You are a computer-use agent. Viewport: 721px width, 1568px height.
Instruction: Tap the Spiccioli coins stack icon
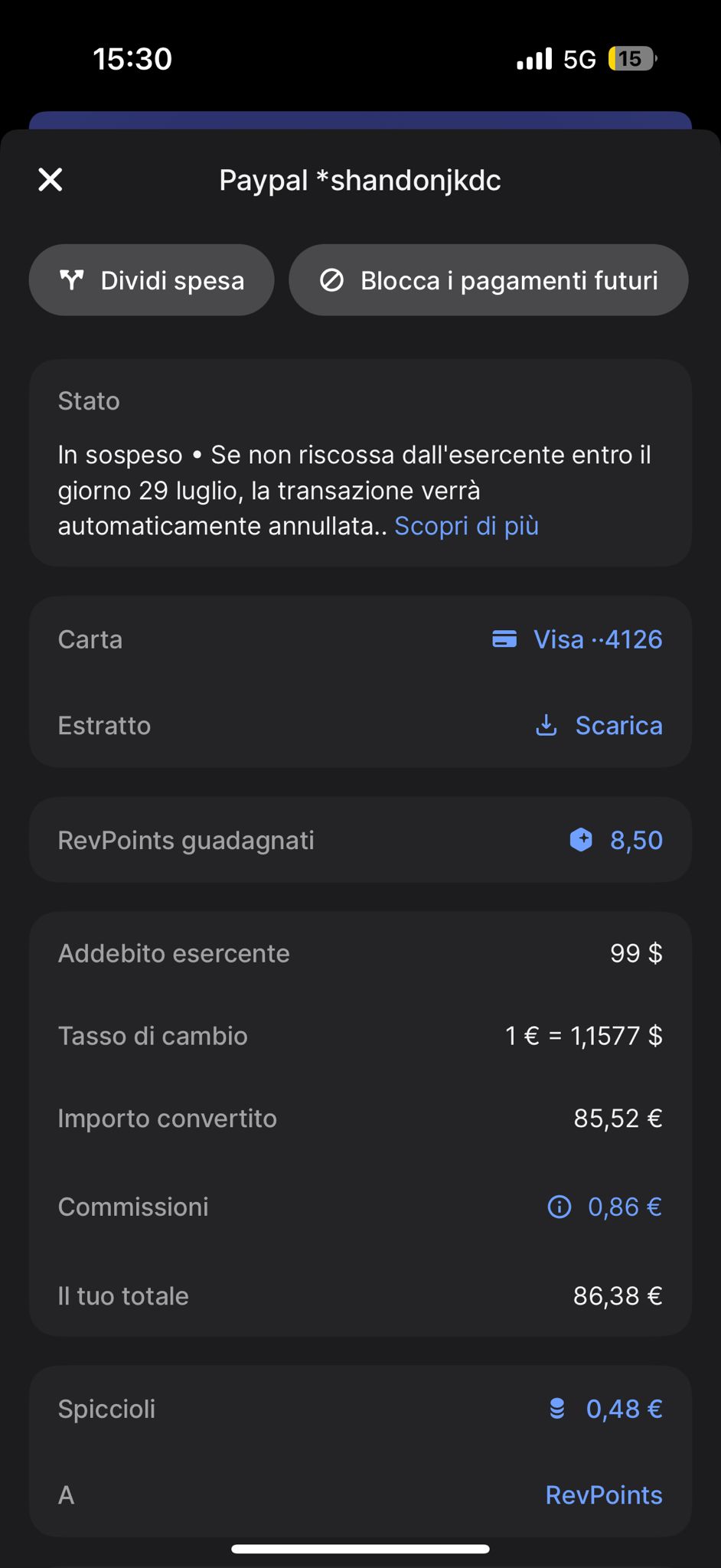[x=557, y=1409]
